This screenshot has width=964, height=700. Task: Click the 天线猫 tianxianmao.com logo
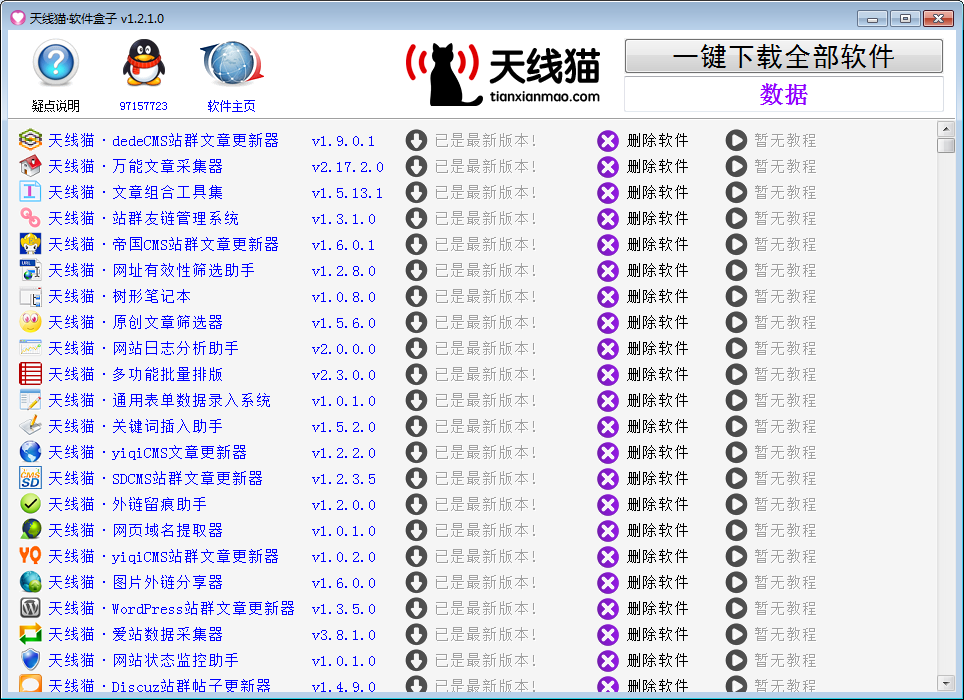pos(503,74)
